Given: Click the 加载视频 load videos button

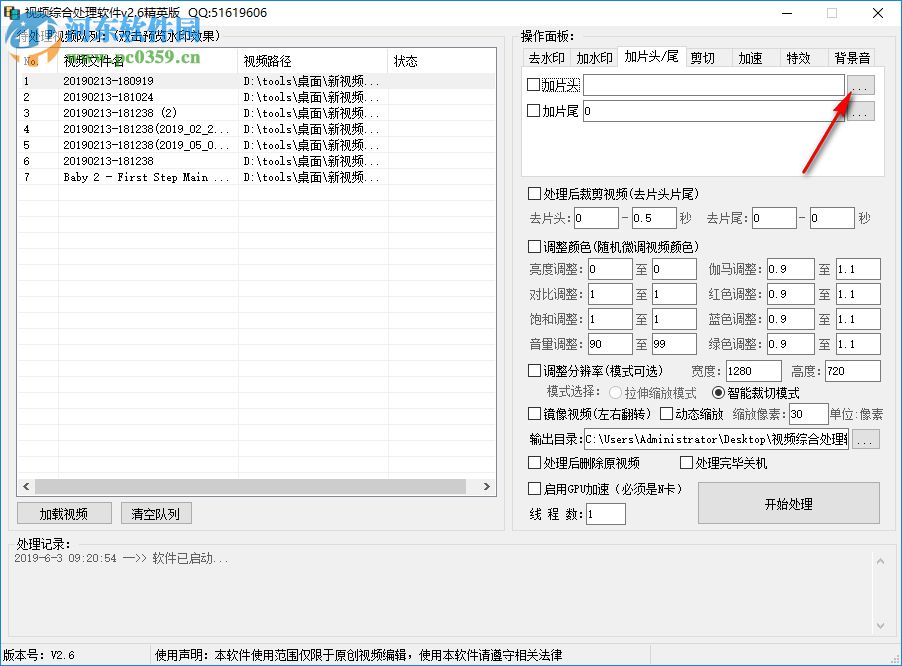Looking at the screenshot, I should pyautogui.click(x=63, y=512).
